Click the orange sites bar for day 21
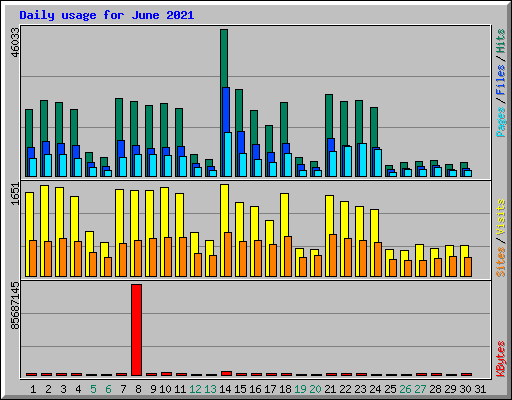Image resolution: width=512 pixels, height=400 pixels. coord(333,255)
